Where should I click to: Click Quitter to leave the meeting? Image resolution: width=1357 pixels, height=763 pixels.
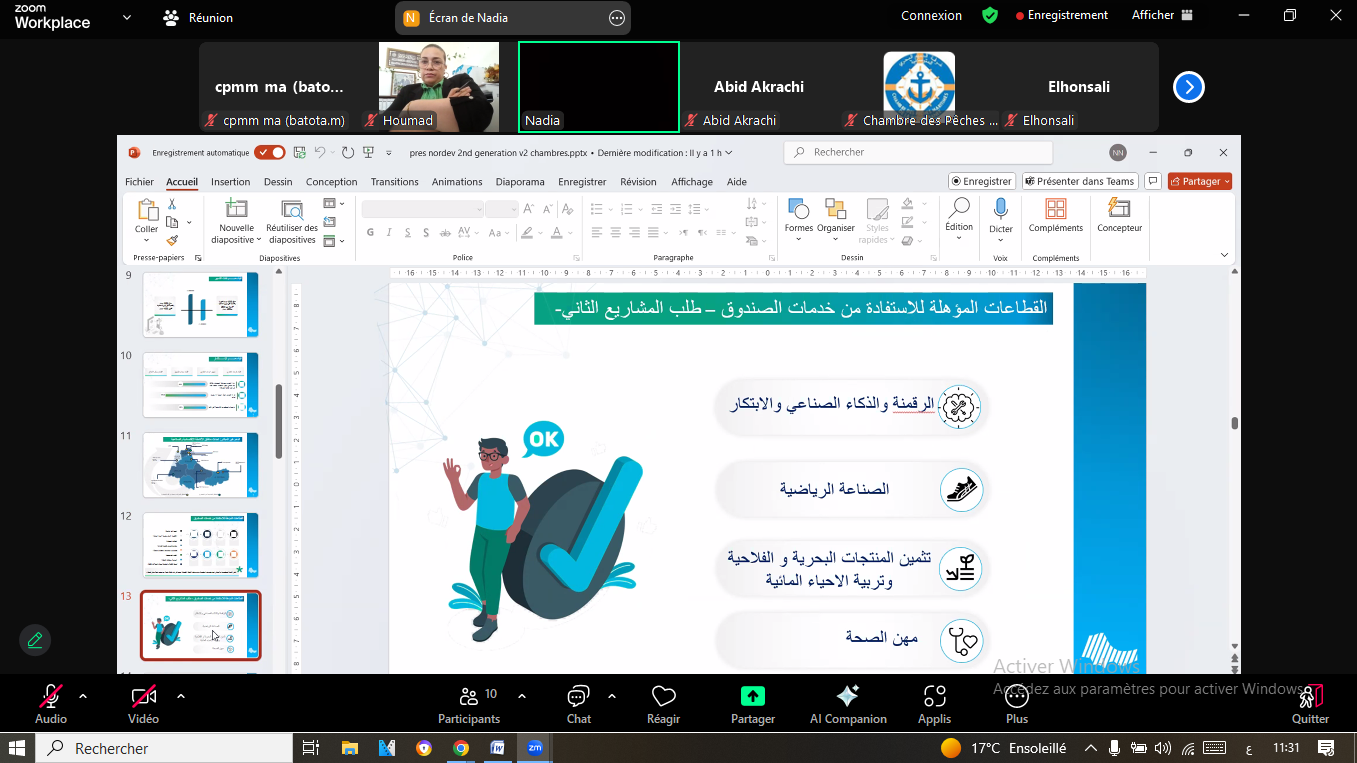1310,703
